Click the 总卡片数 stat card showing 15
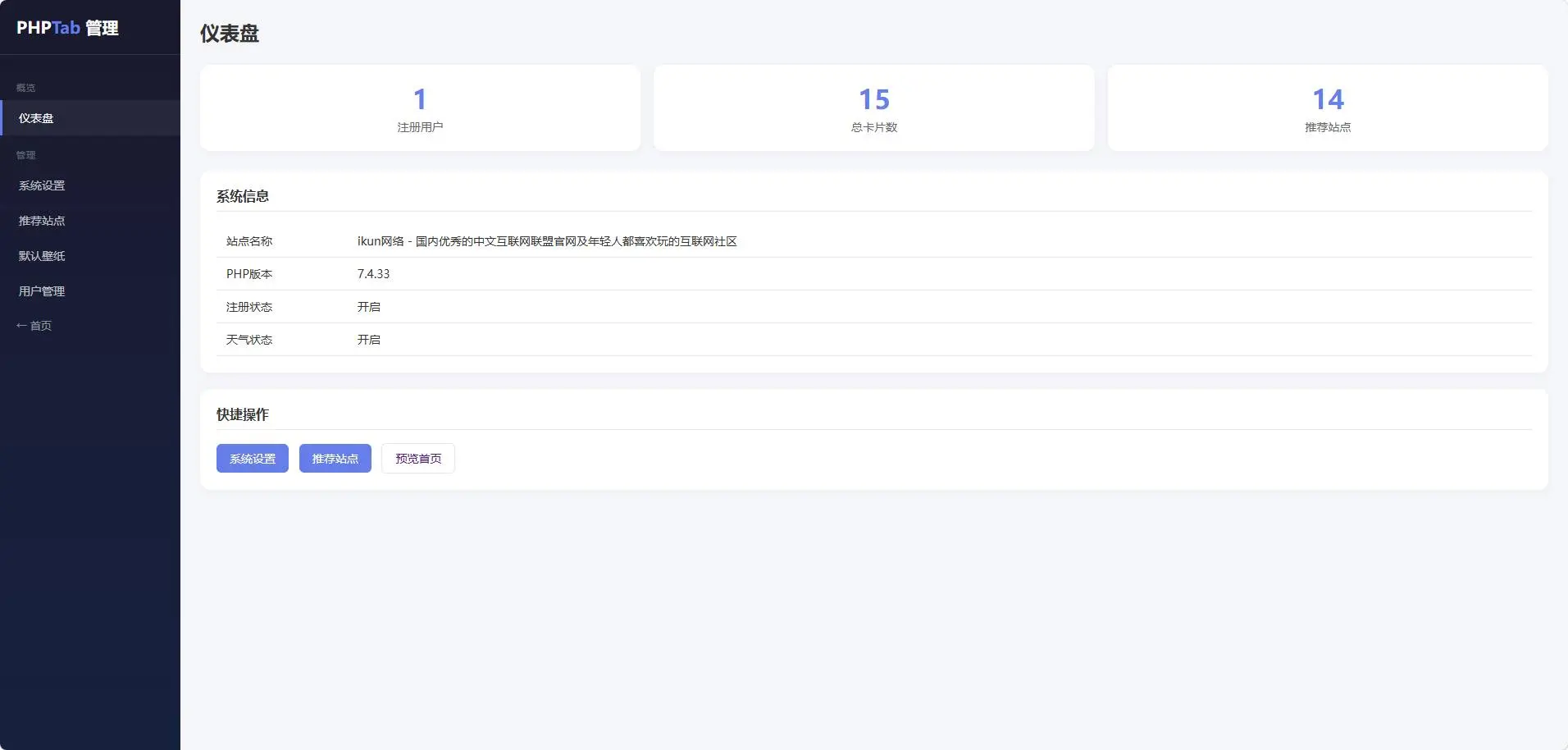The height and width of the screenshot is (750, 1568). pyautogui.click(x=874, y=107)
